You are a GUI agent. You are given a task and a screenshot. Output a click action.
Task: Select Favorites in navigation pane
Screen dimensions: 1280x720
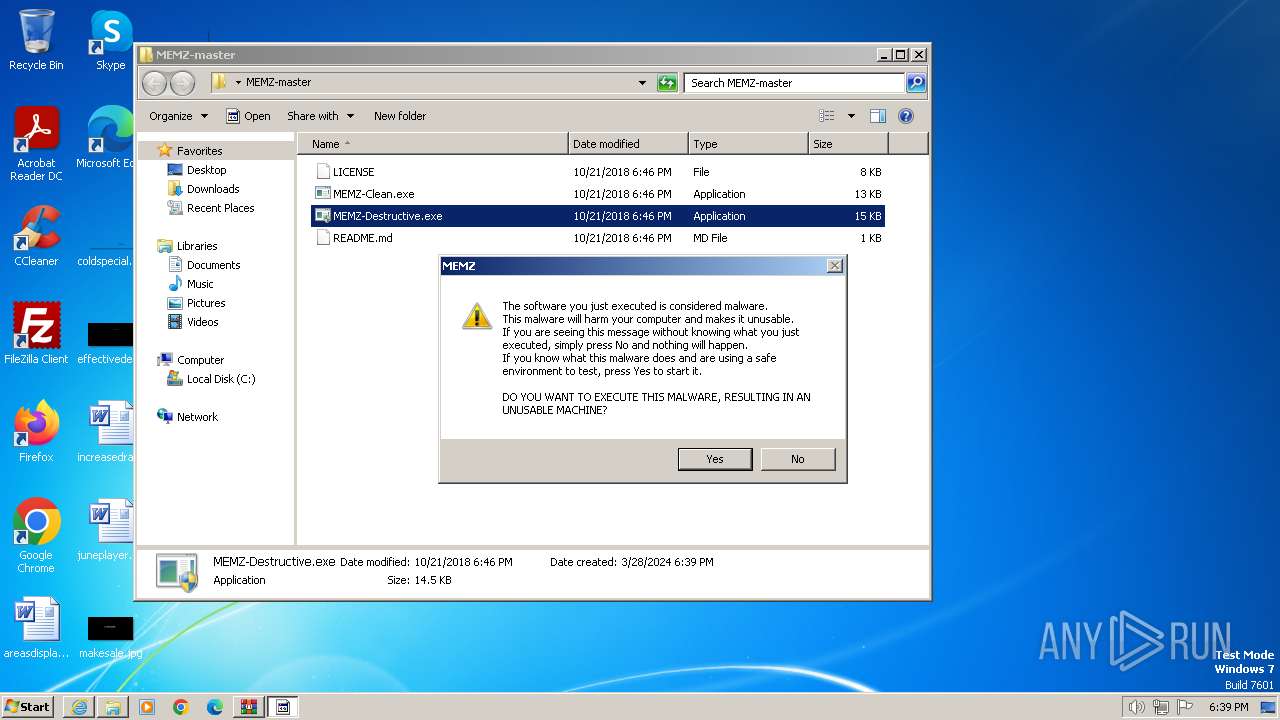click(x=199, y=151)
